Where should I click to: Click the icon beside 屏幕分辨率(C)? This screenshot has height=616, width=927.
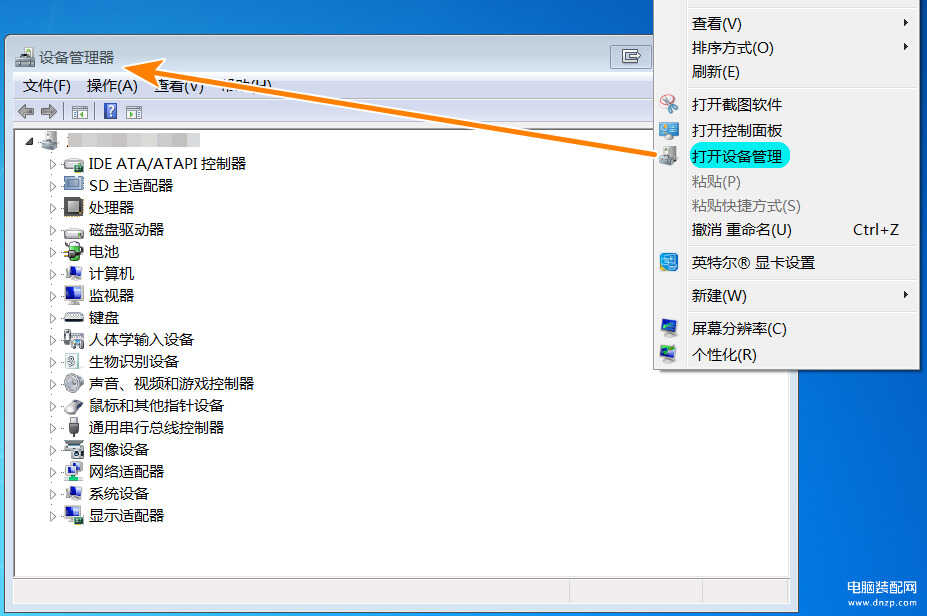click(669, 328)
